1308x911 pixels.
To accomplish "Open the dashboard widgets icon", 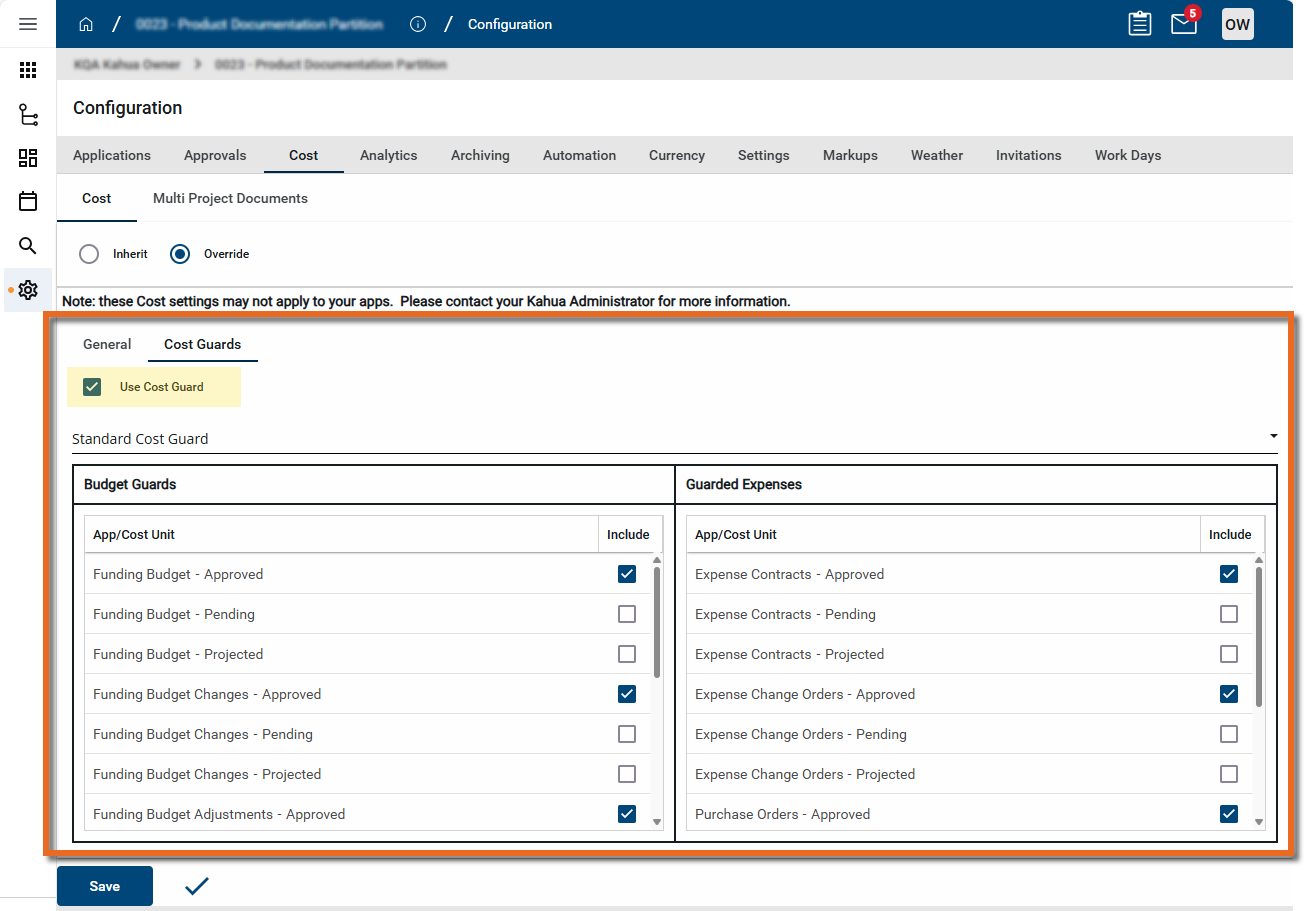I will (28, 158).
